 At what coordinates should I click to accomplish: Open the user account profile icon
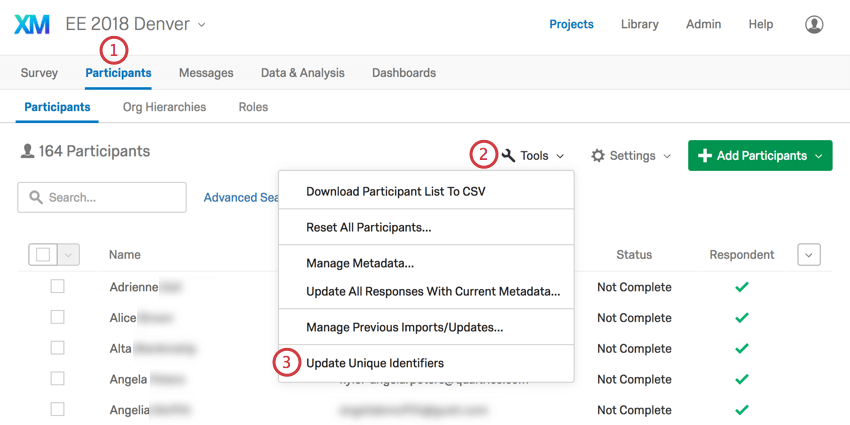pyautogui.click(x=814, y=24)
